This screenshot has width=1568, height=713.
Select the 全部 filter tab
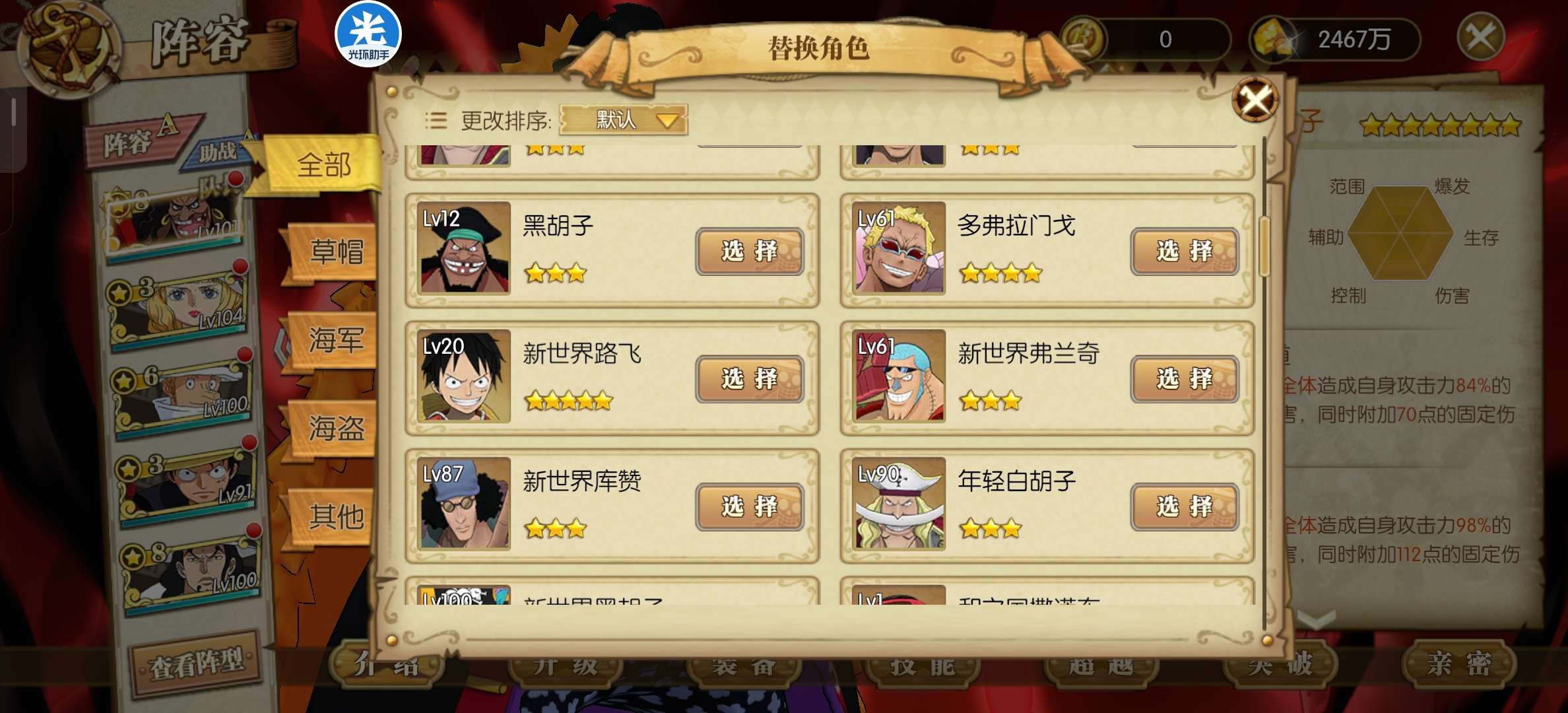click(323, 165)
